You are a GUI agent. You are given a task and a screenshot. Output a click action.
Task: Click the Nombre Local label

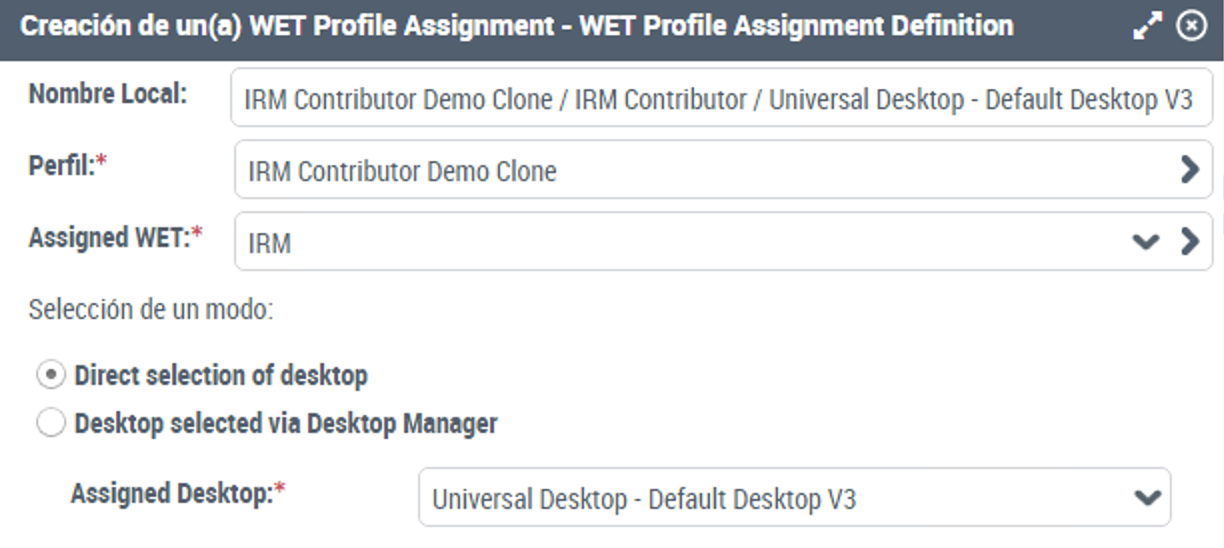(108, 94)
